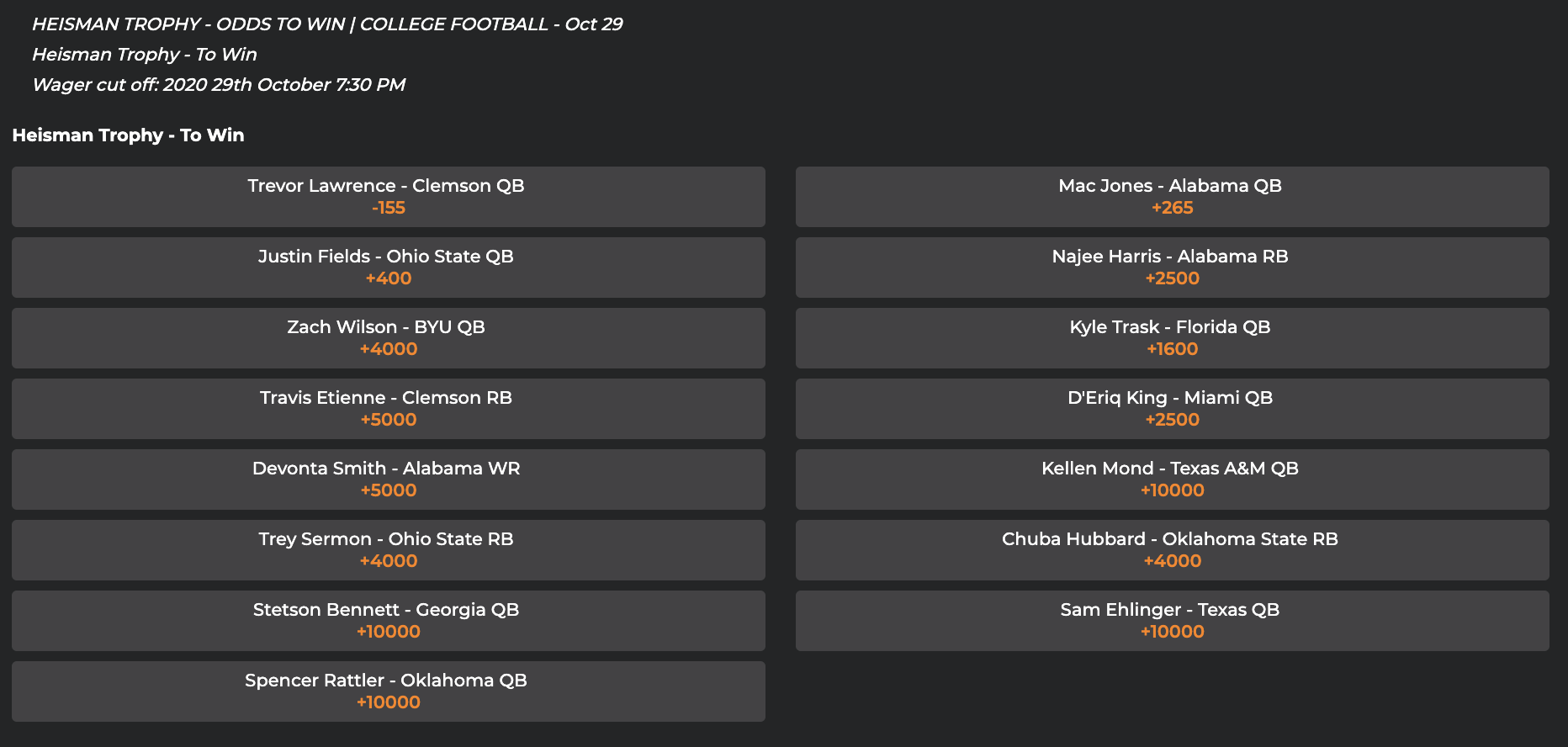Click Trey Sermon Ohio State RB +4000

coord(388,550)
